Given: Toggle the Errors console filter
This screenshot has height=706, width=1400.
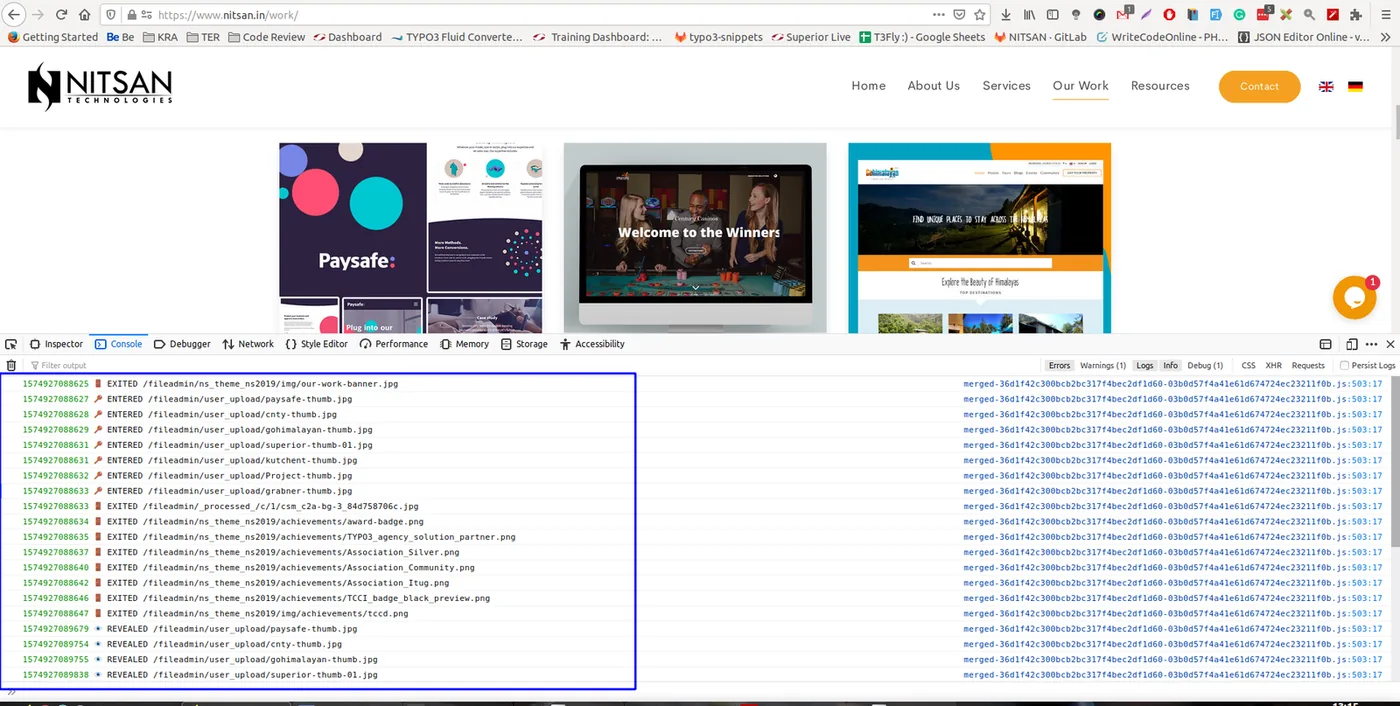Looking at the screenshot, I should [x=1059, y=366].
